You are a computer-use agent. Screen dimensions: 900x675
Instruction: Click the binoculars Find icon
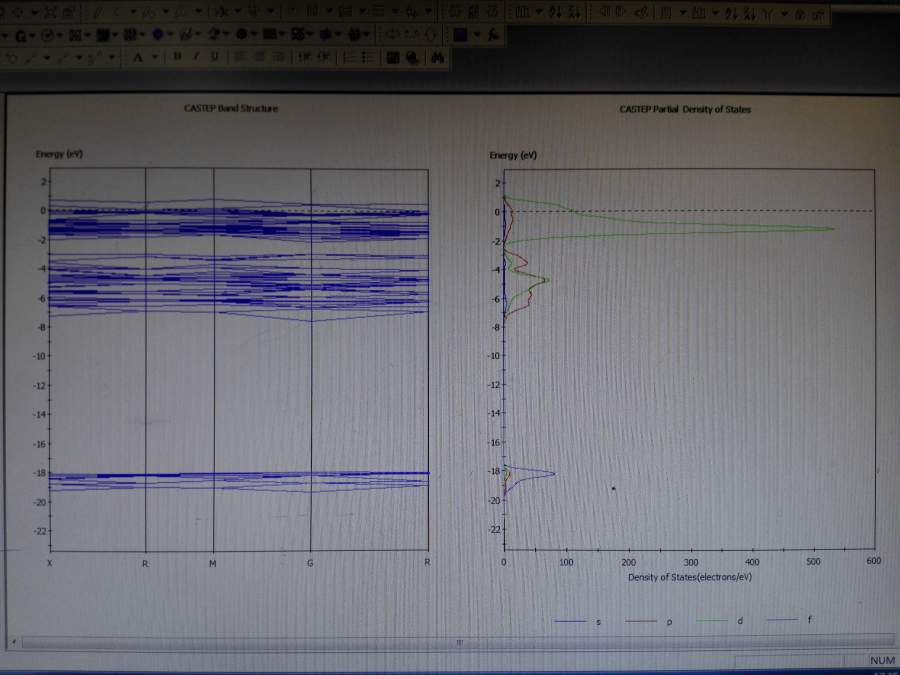pos(436,57)
